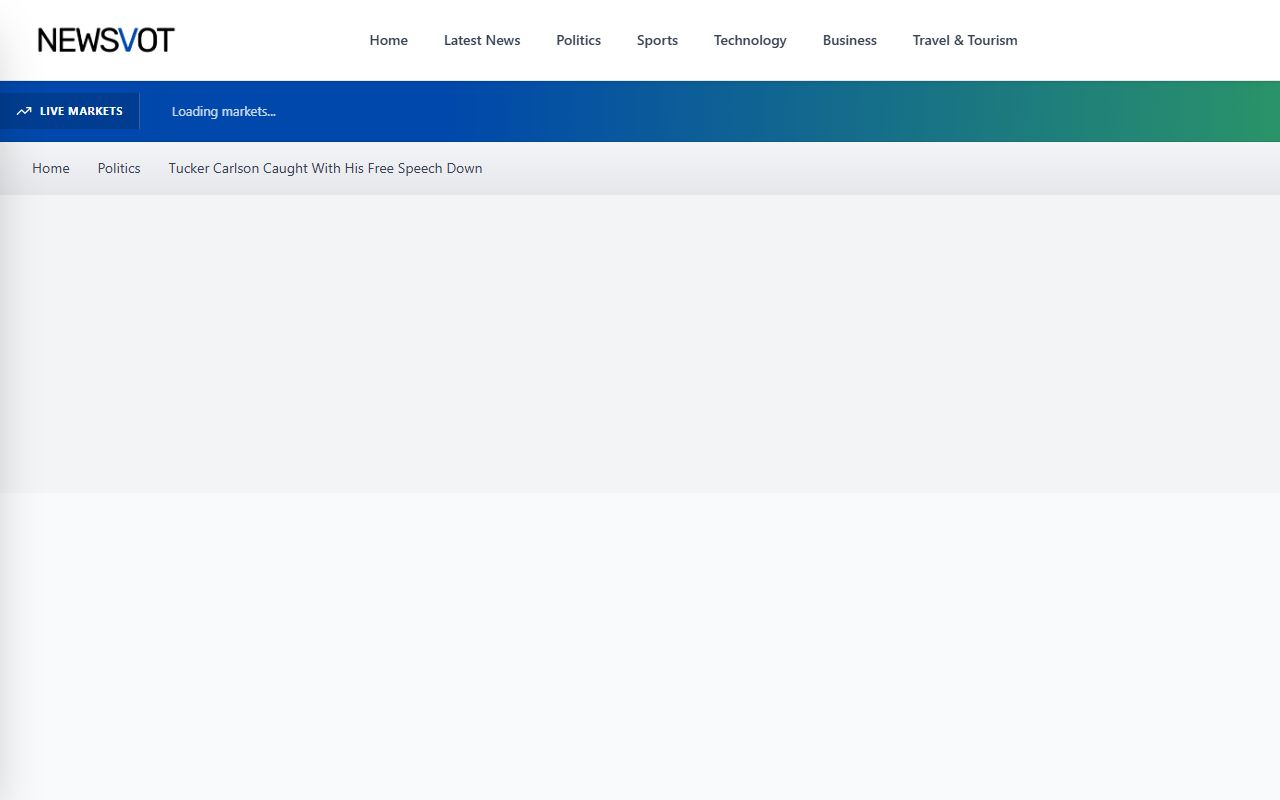Select Politics in the top navigation menu

click(578, 40)
